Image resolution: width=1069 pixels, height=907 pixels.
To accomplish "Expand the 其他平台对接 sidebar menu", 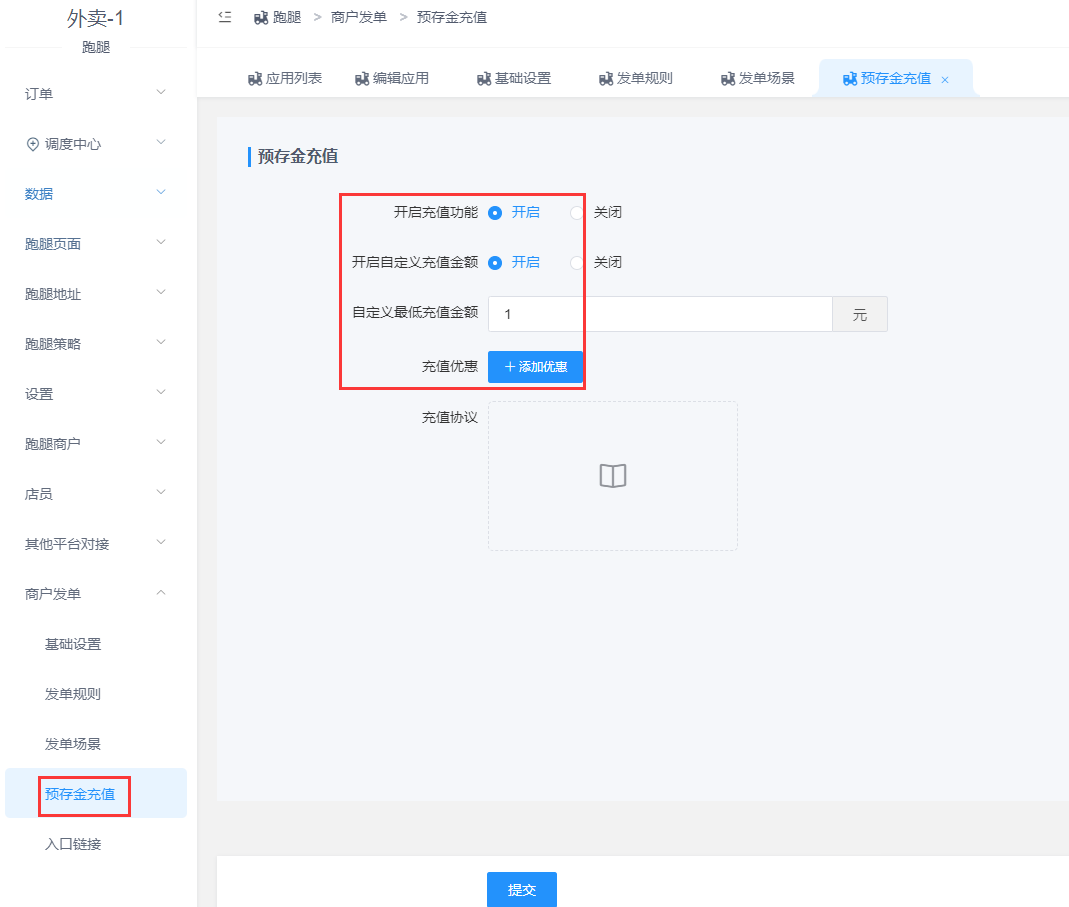I will click(95, 544).
